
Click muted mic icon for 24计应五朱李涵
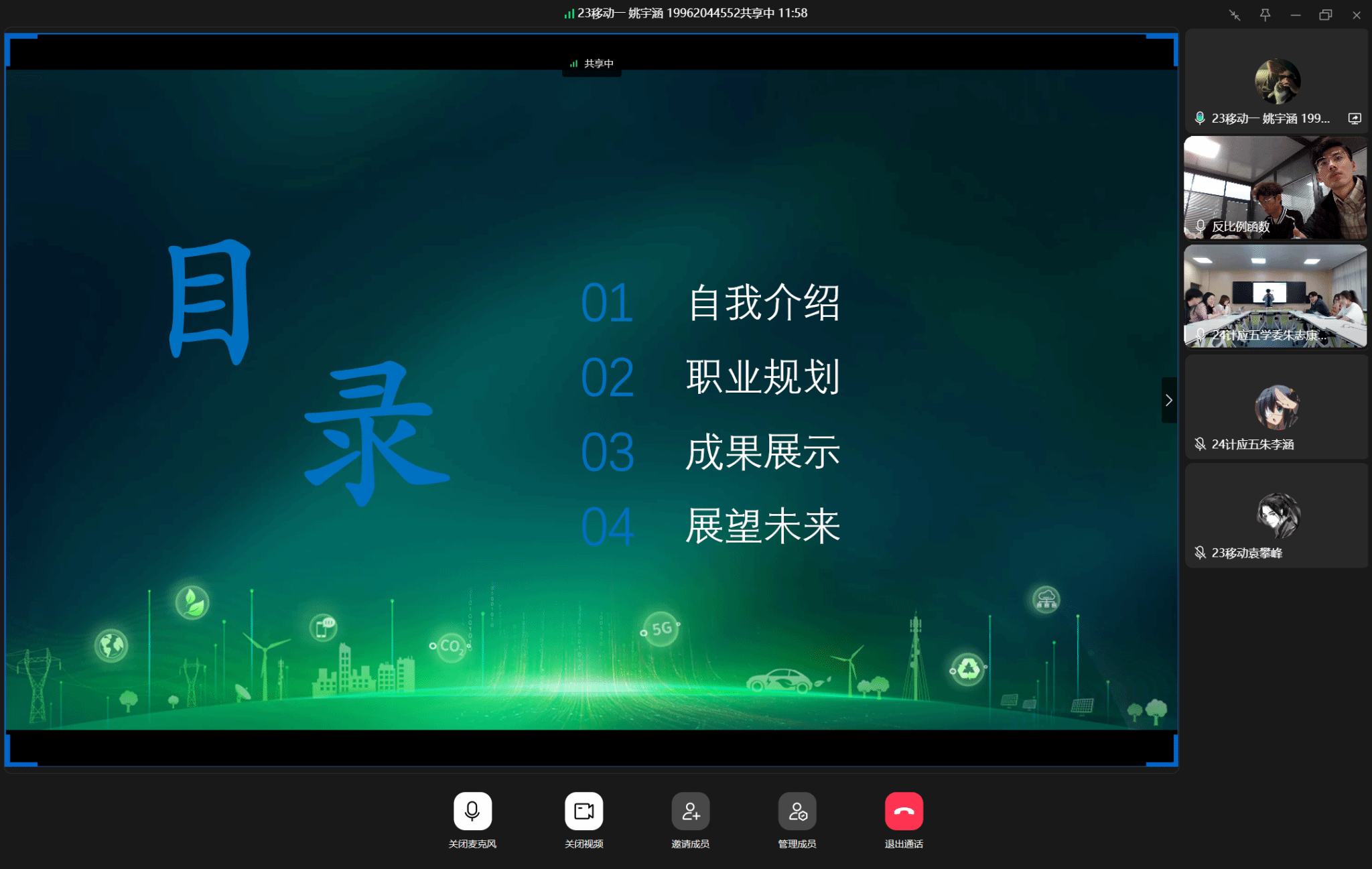(1200, 444)
